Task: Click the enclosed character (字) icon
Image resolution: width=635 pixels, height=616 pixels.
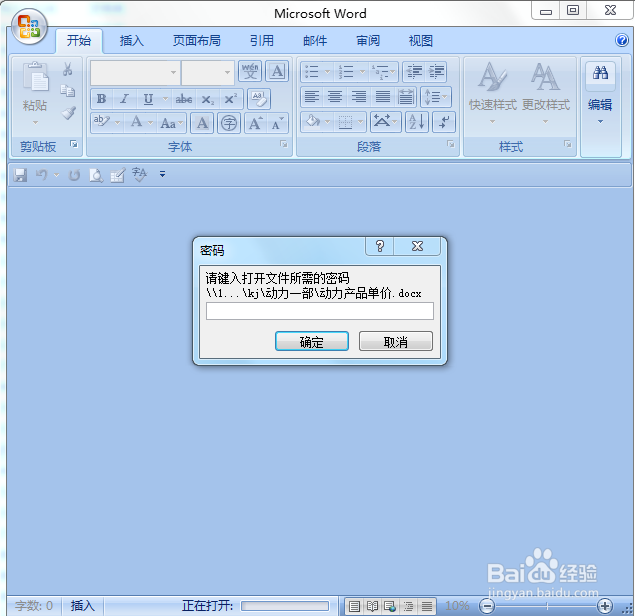Action: pos(229,123)
